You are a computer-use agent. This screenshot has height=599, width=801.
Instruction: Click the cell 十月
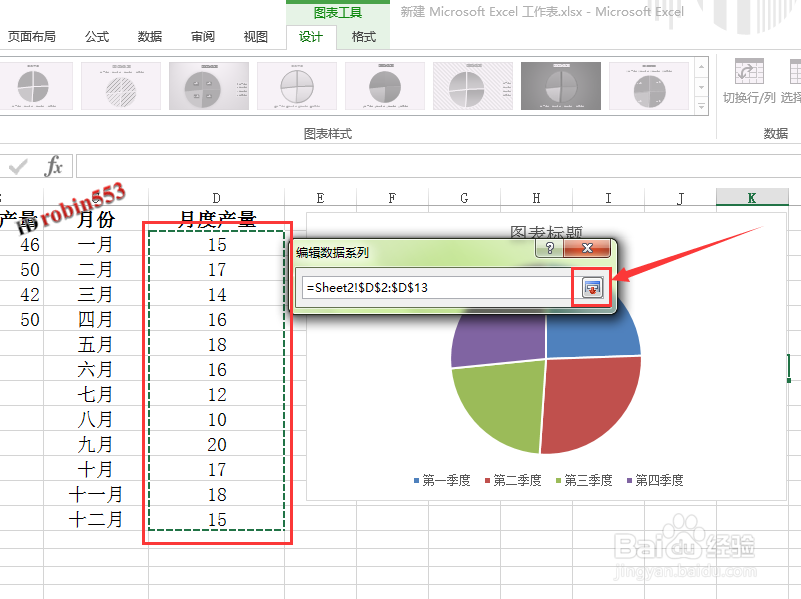click(96, 470)
